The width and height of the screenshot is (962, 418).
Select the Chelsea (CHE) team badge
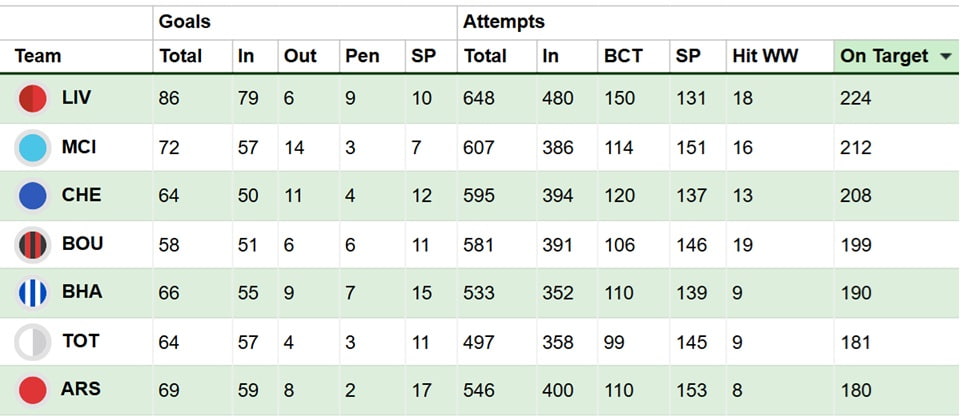point(33,196)
